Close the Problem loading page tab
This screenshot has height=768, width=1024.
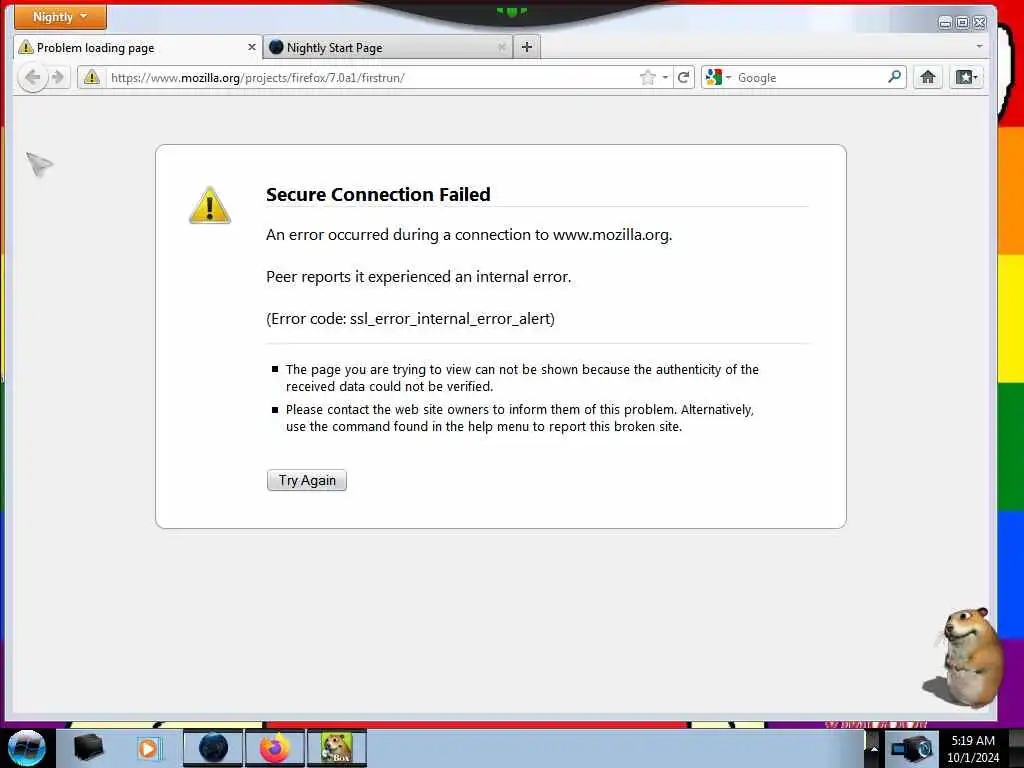pos(251,47)
